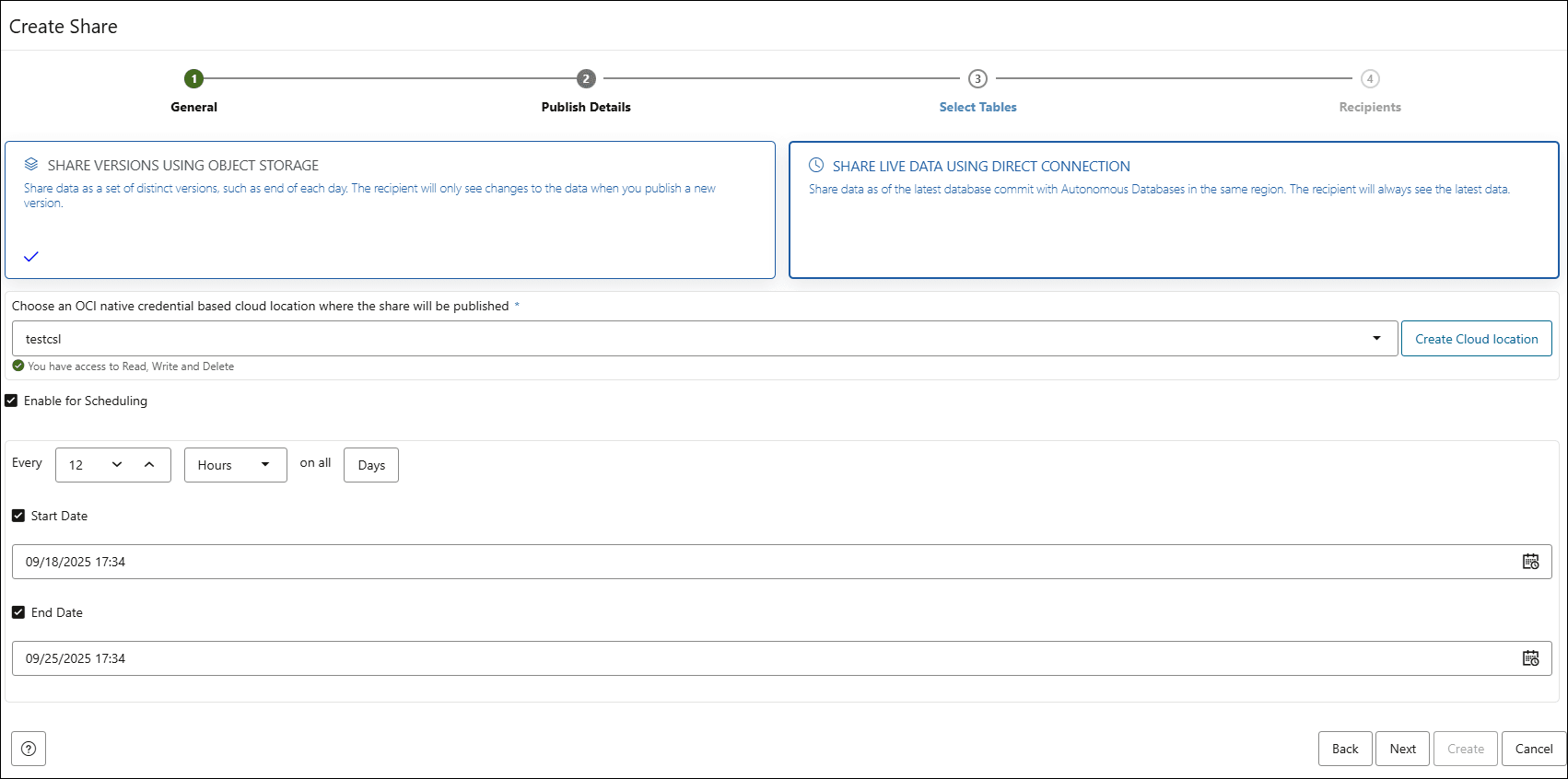
Task: Open calendar picker for End Date field
Action: pos(1530,658)
